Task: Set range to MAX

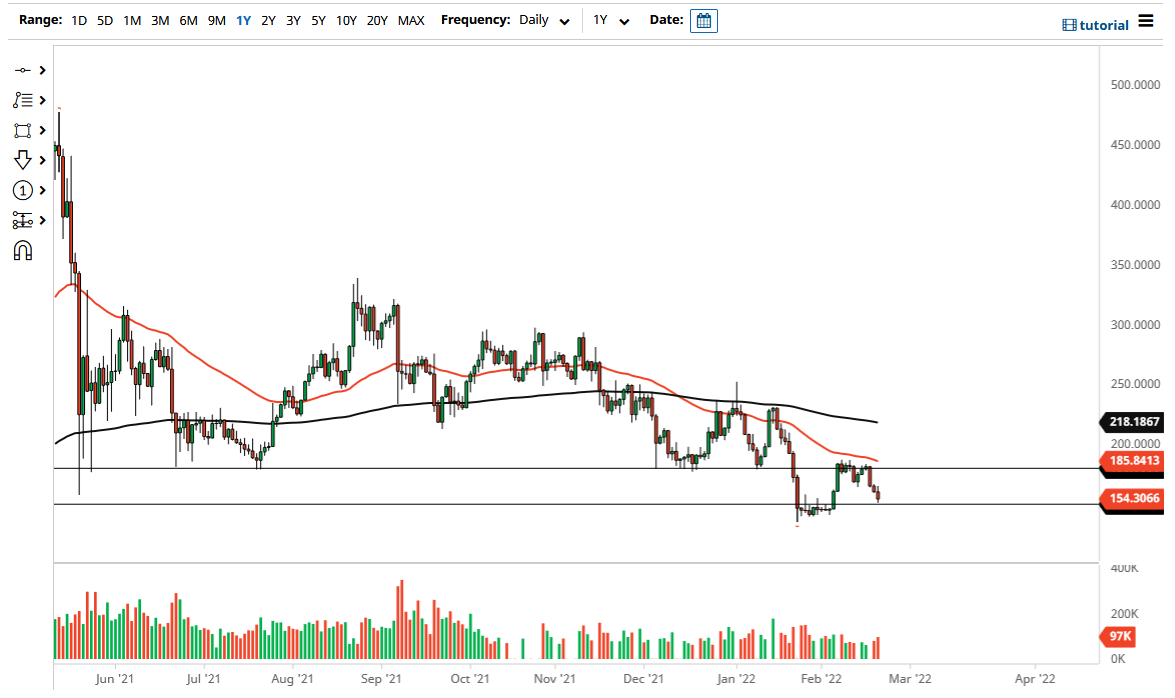Action: pos(411,20)
